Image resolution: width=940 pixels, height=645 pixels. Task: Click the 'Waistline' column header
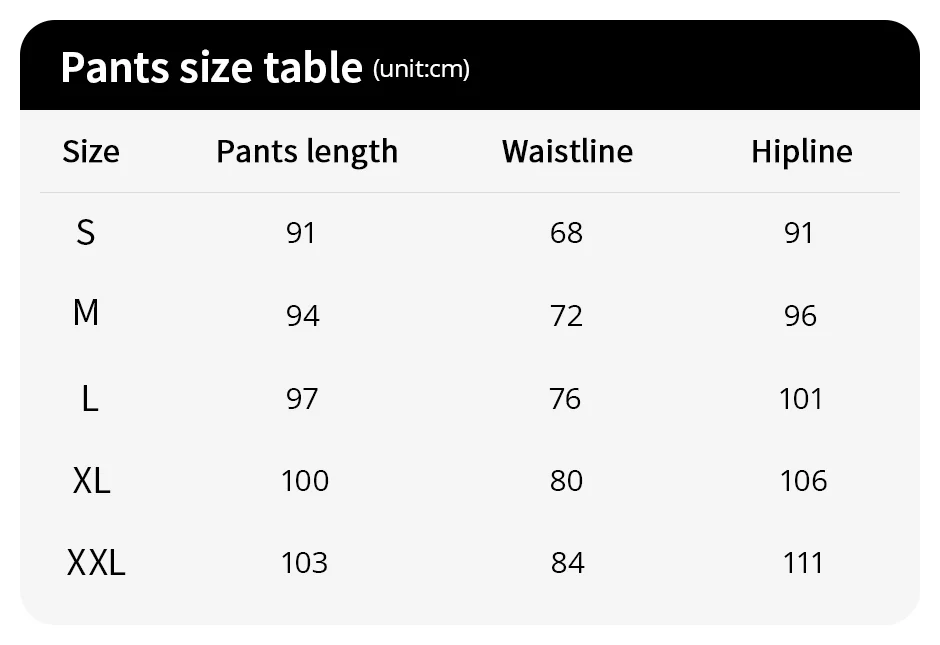[x=567, y=152]
